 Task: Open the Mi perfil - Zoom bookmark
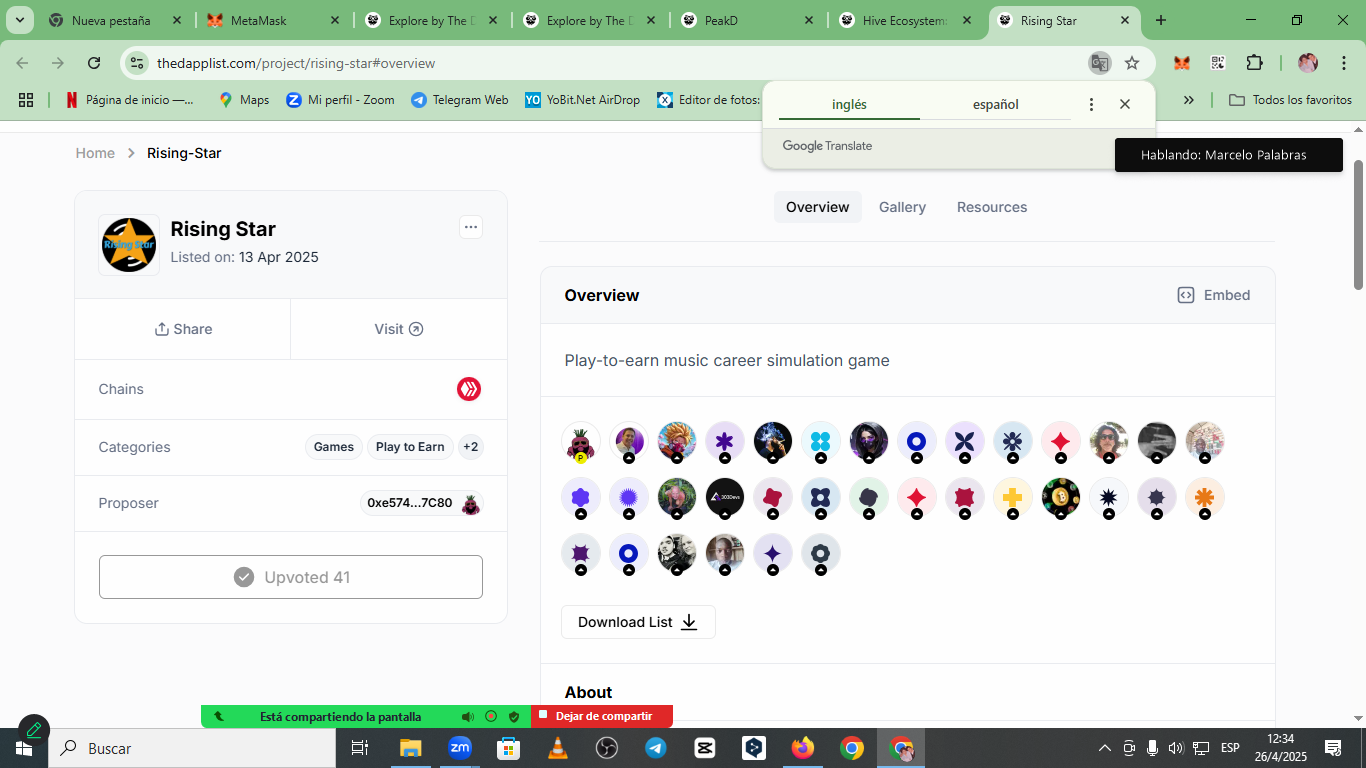tap(340, 100)
